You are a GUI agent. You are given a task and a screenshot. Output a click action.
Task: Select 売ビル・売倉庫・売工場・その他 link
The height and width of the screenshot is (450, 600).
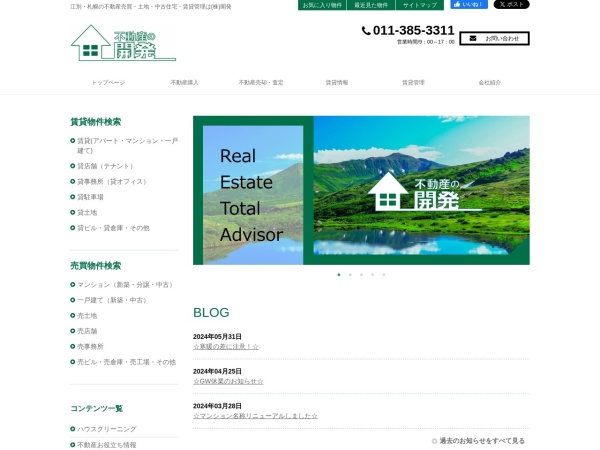coord(127,362)
